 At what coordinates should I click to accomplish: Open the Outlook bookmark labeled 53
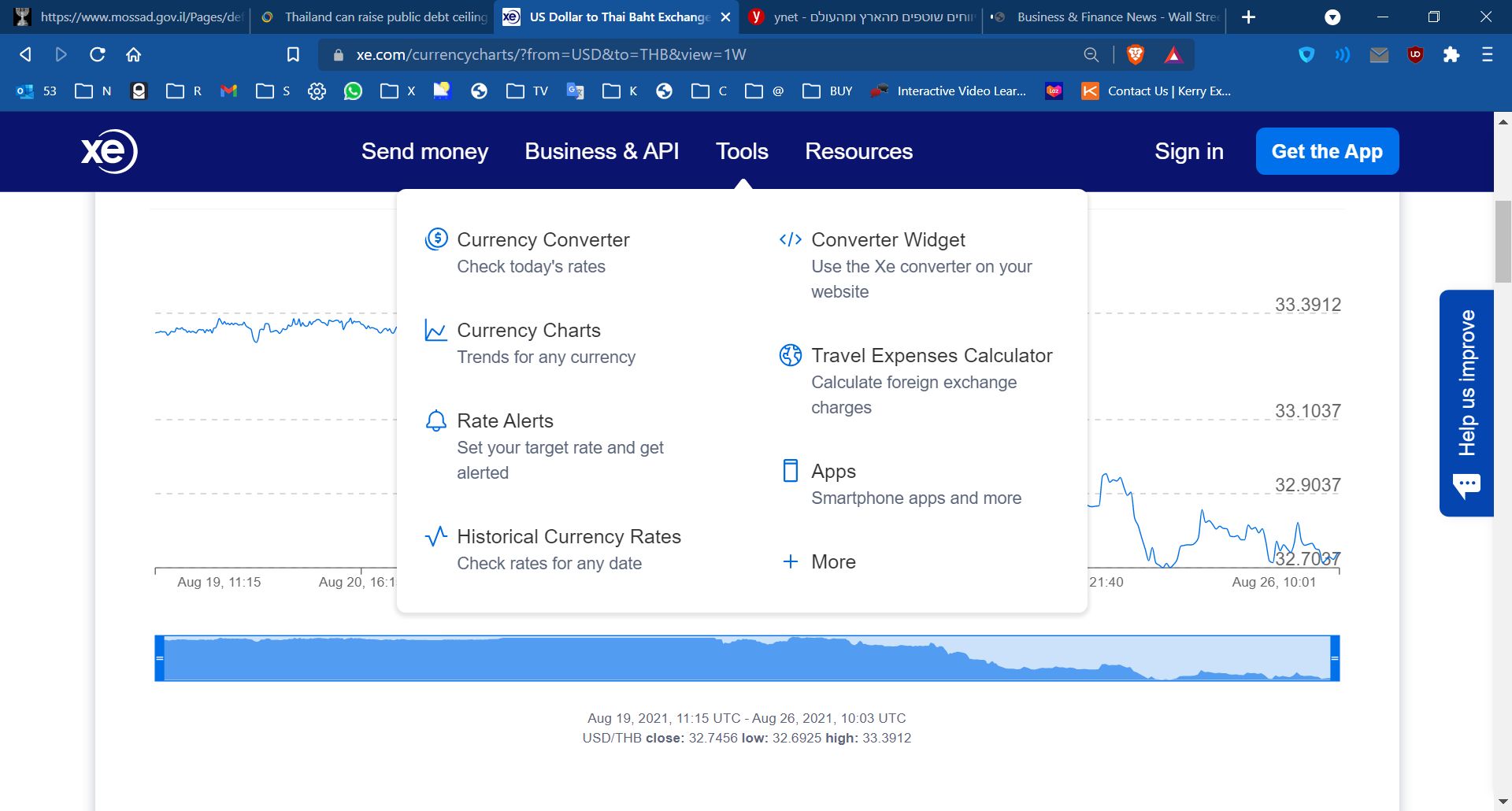coord(36,91)
